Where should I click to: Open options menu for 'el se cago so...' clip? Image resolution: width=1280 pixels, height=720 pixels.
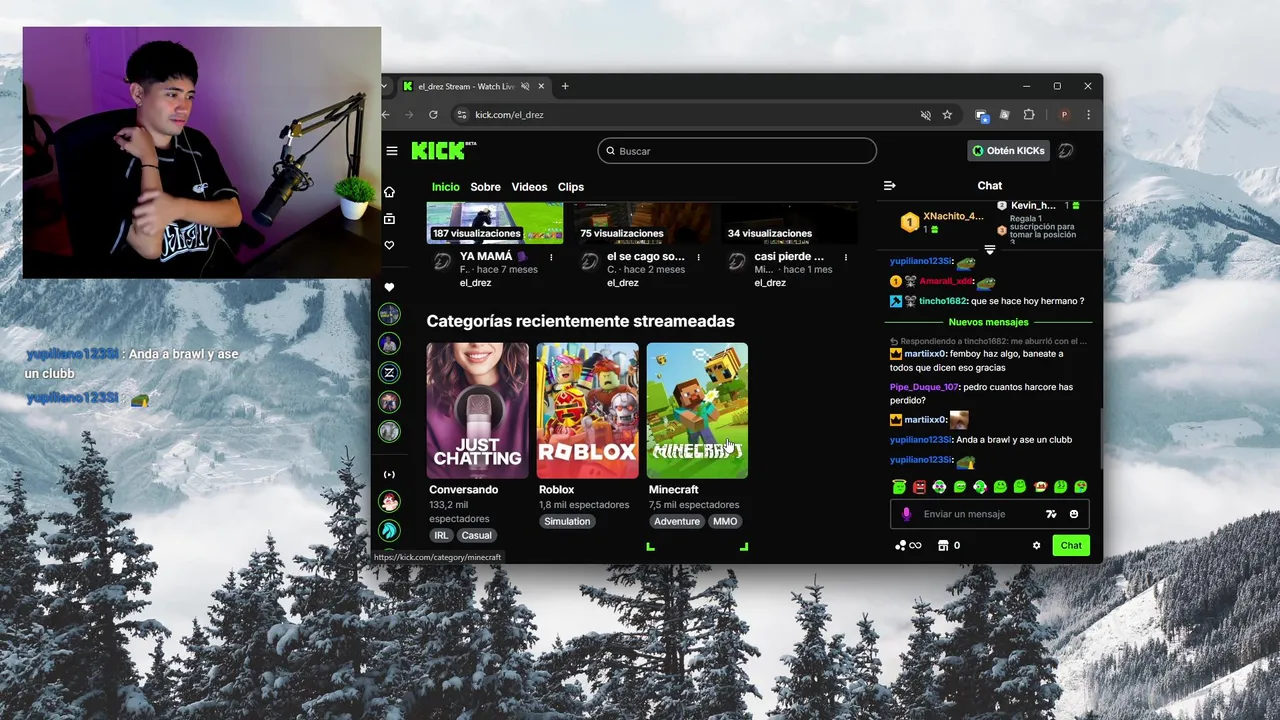point(698,257)
